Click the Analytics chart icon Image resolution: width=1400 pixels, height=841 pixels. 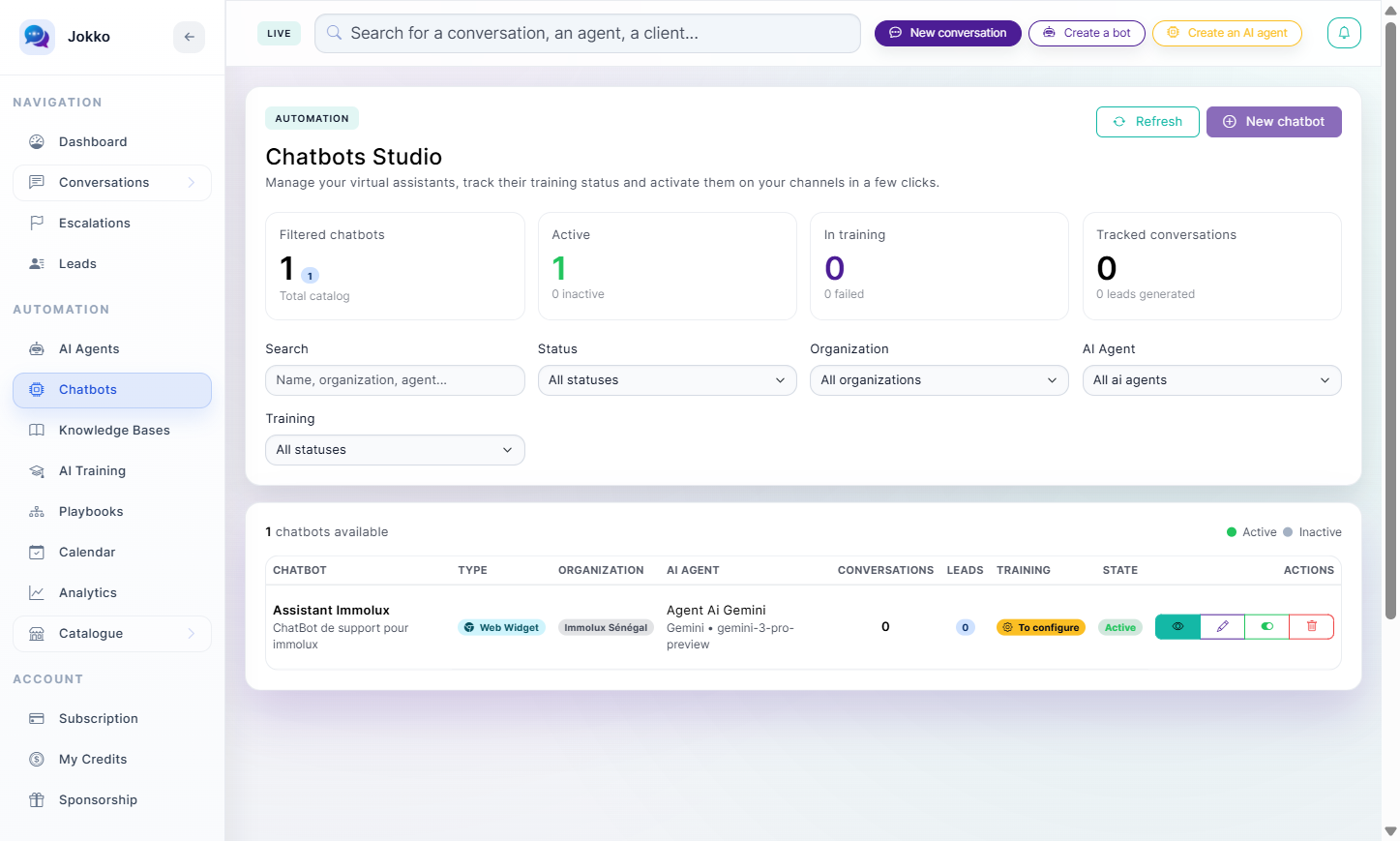point(37,593)
